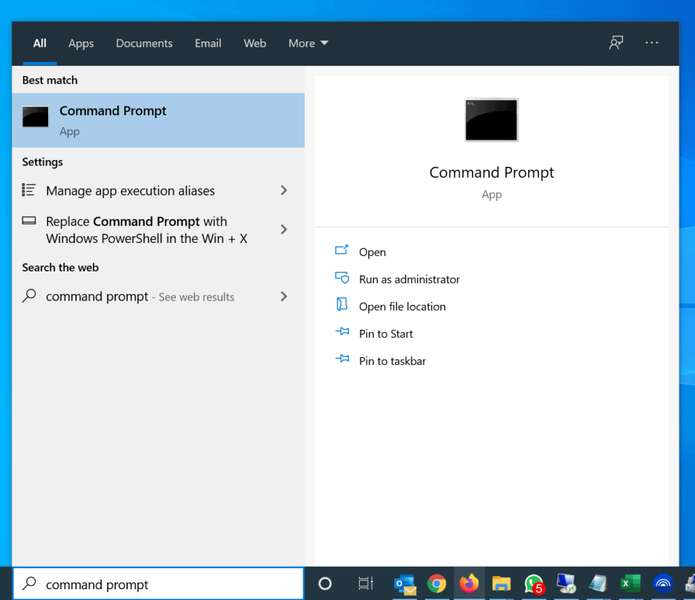The image size is (695, 600).
Task: Click the search box containing command prompt
Action: (x=158, y=584)
